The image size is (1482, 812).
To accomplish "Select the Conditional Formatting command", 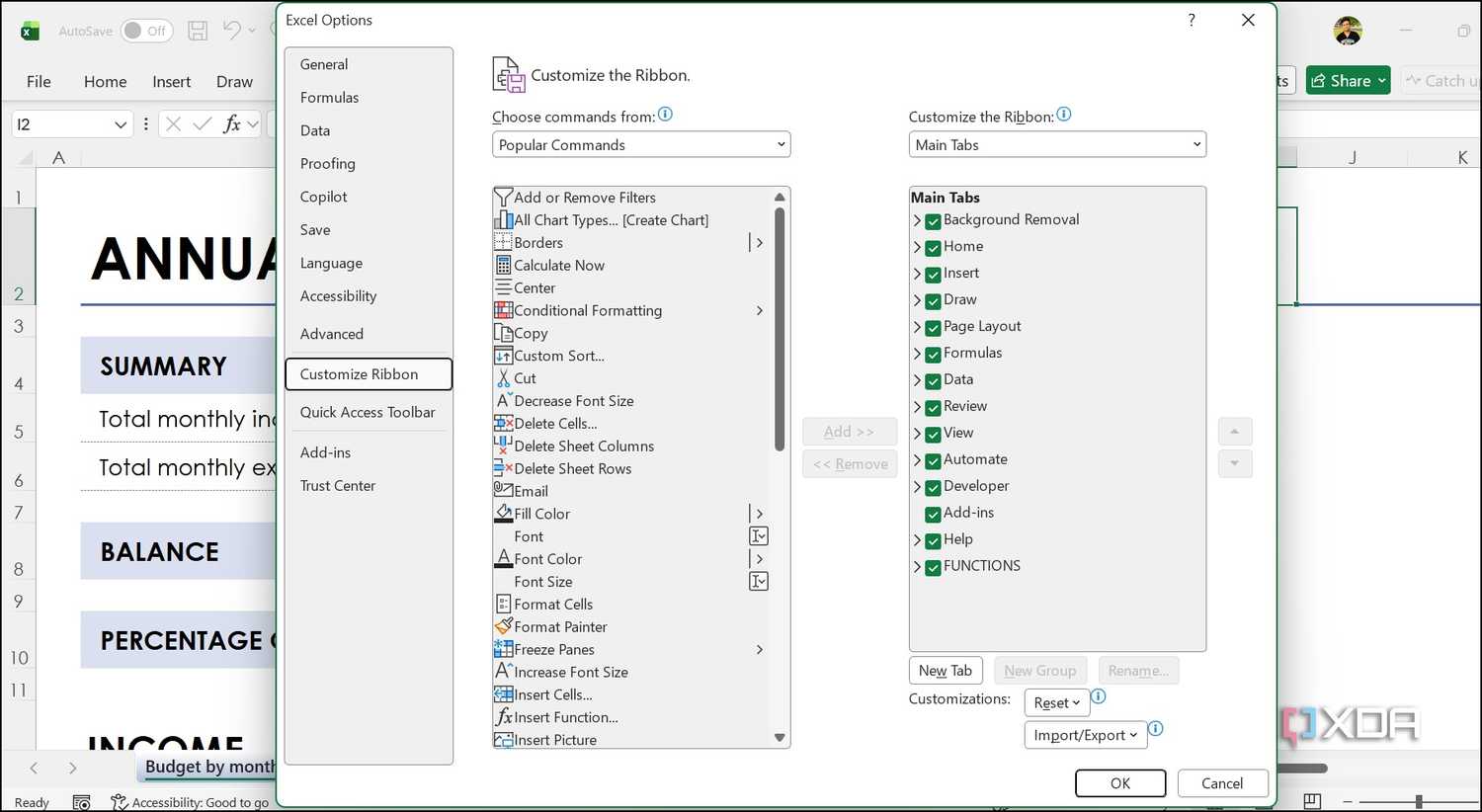I will [x=632, y=311].
